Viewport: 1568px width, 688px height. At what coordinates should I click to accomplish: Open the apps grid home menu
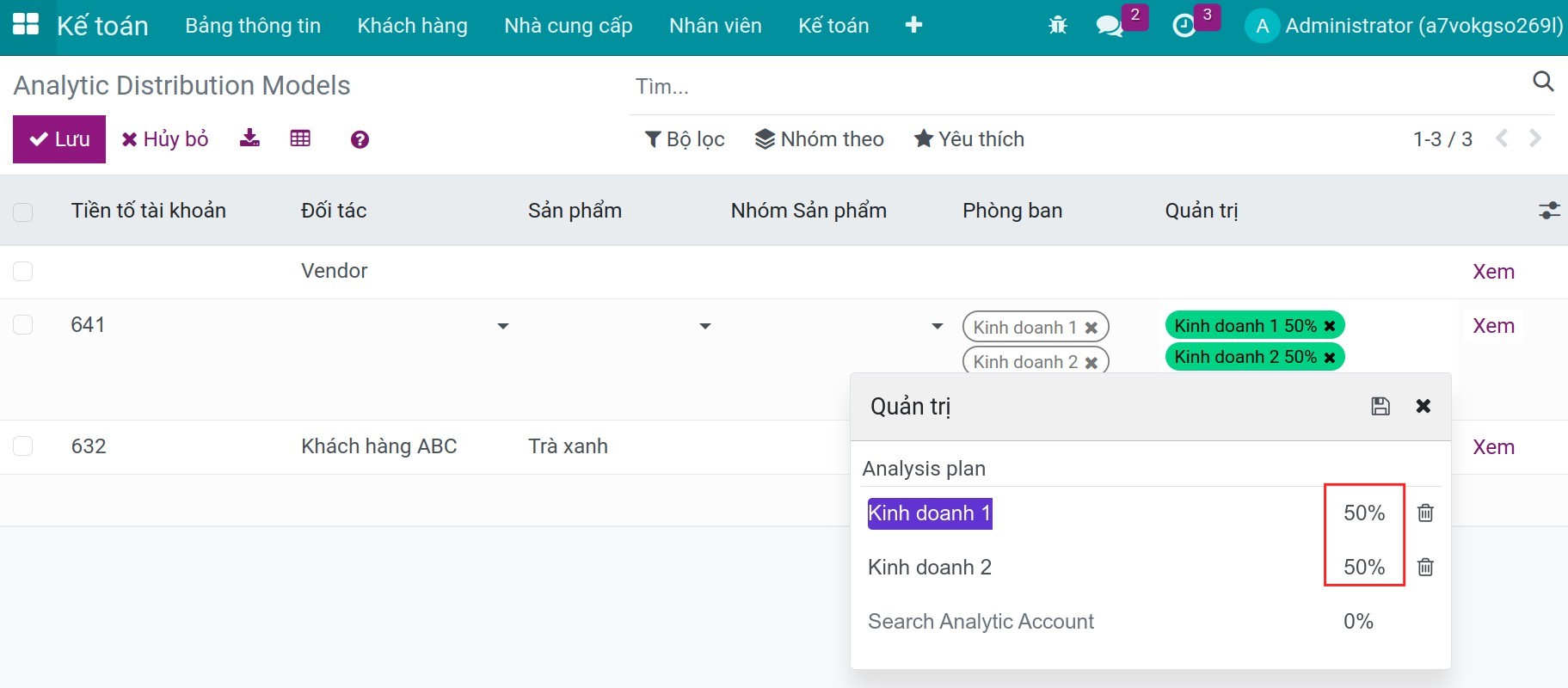click(26, 24)
